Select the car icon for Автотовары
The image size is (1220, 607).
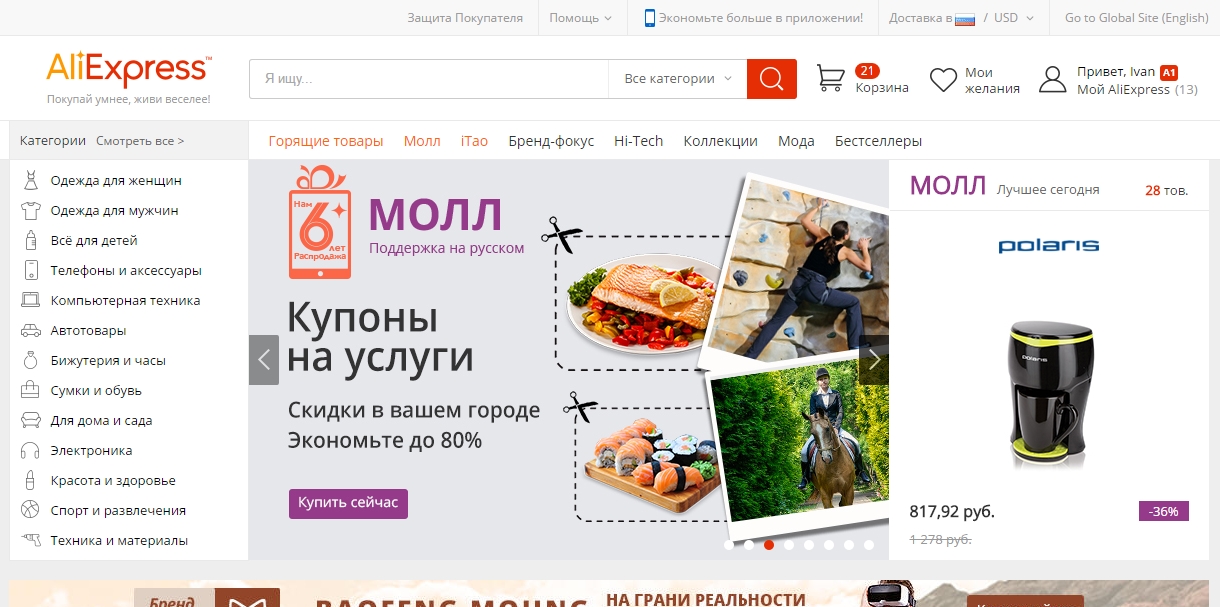[x=31, y=331]
